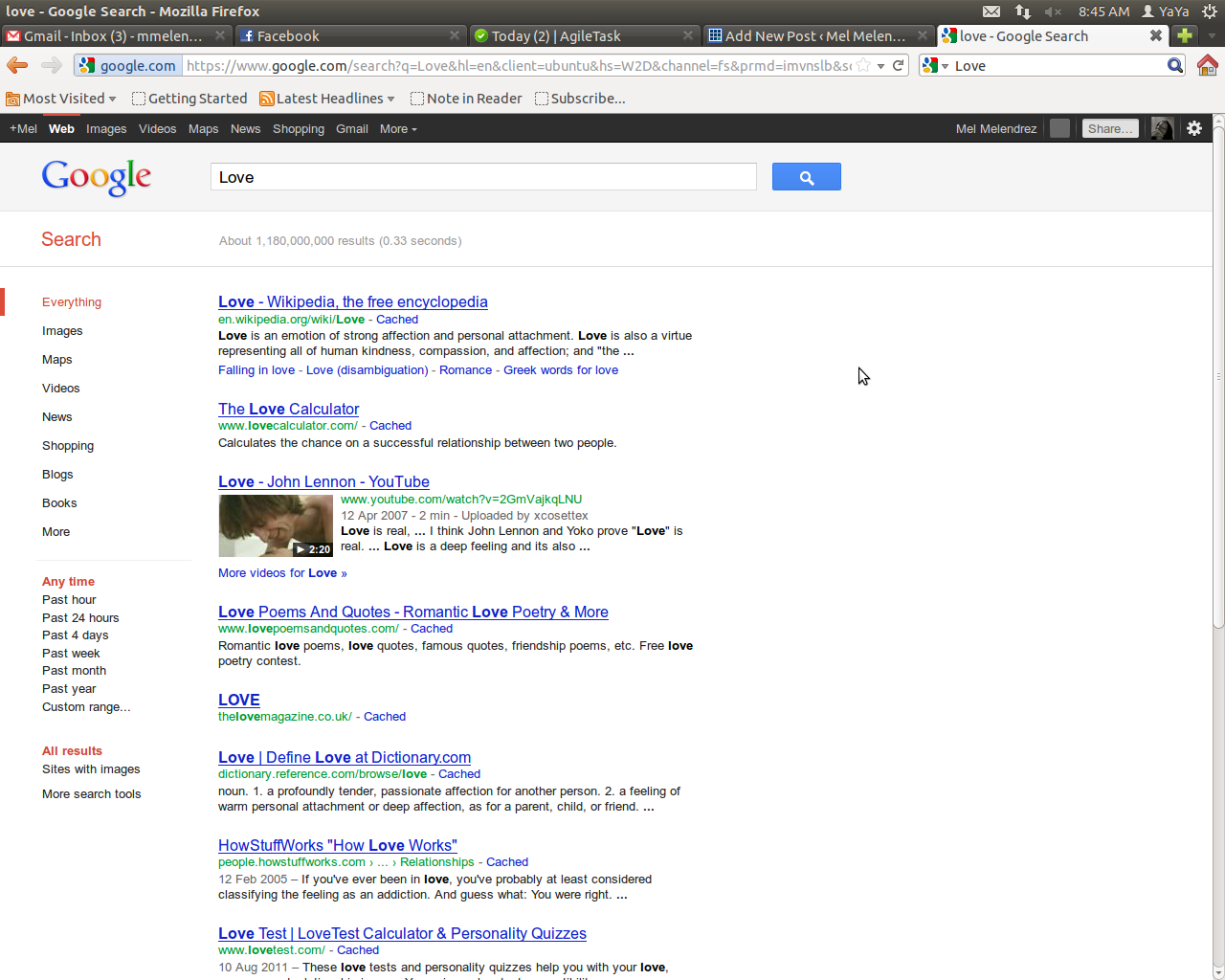Click the search bar magnifier icon
This screenshot has height=980, width=1225.
(1175, 65)
